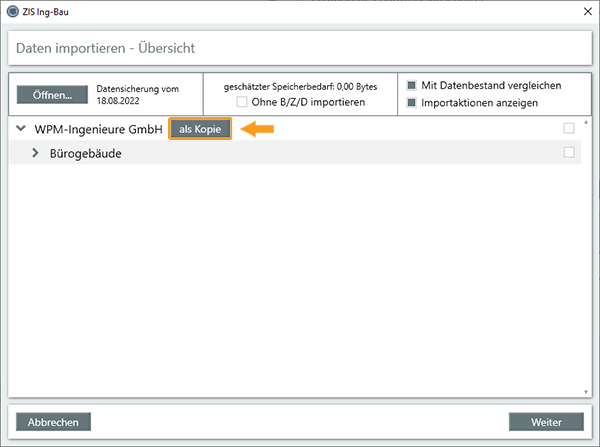Select the Bürogebäude entry
This screenshot has width=600, height=447.
86,153
